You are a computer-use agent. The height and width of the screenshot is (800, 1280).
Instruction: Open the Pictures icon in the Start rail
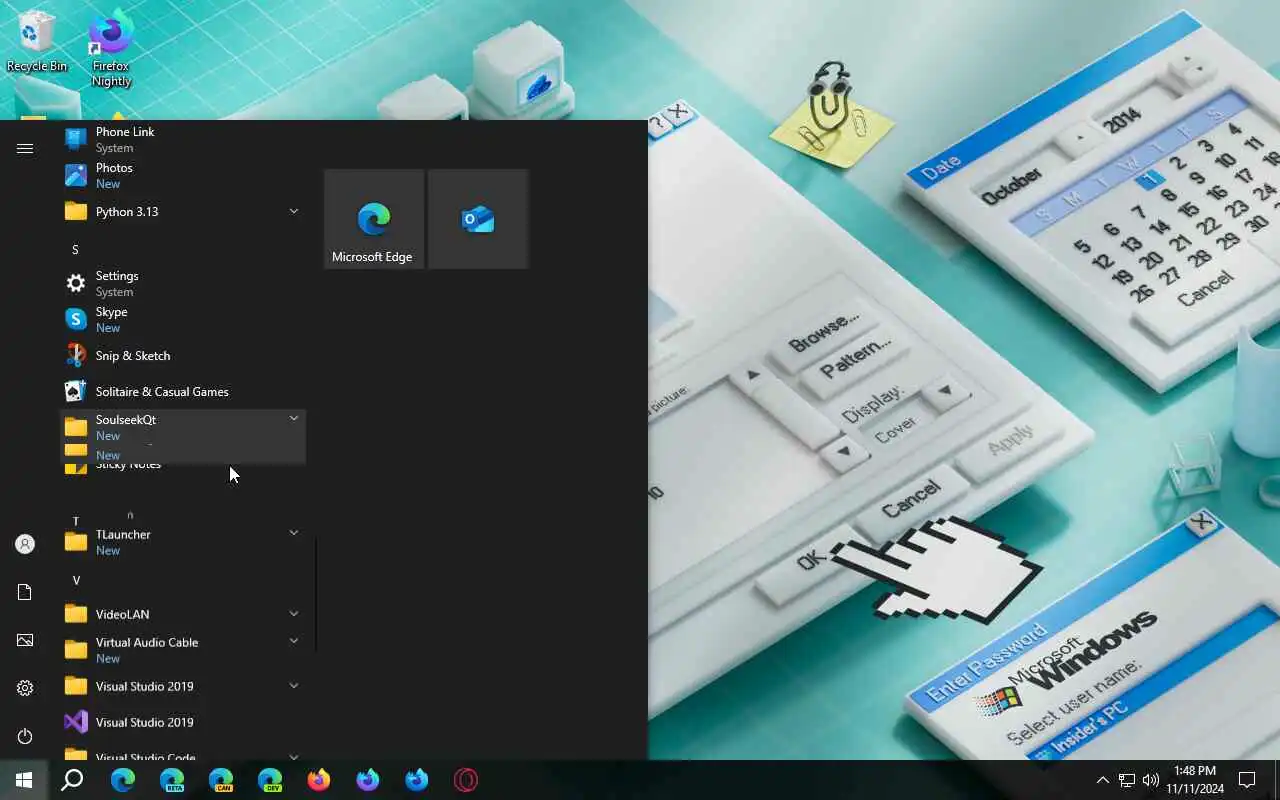coord(25,640)
